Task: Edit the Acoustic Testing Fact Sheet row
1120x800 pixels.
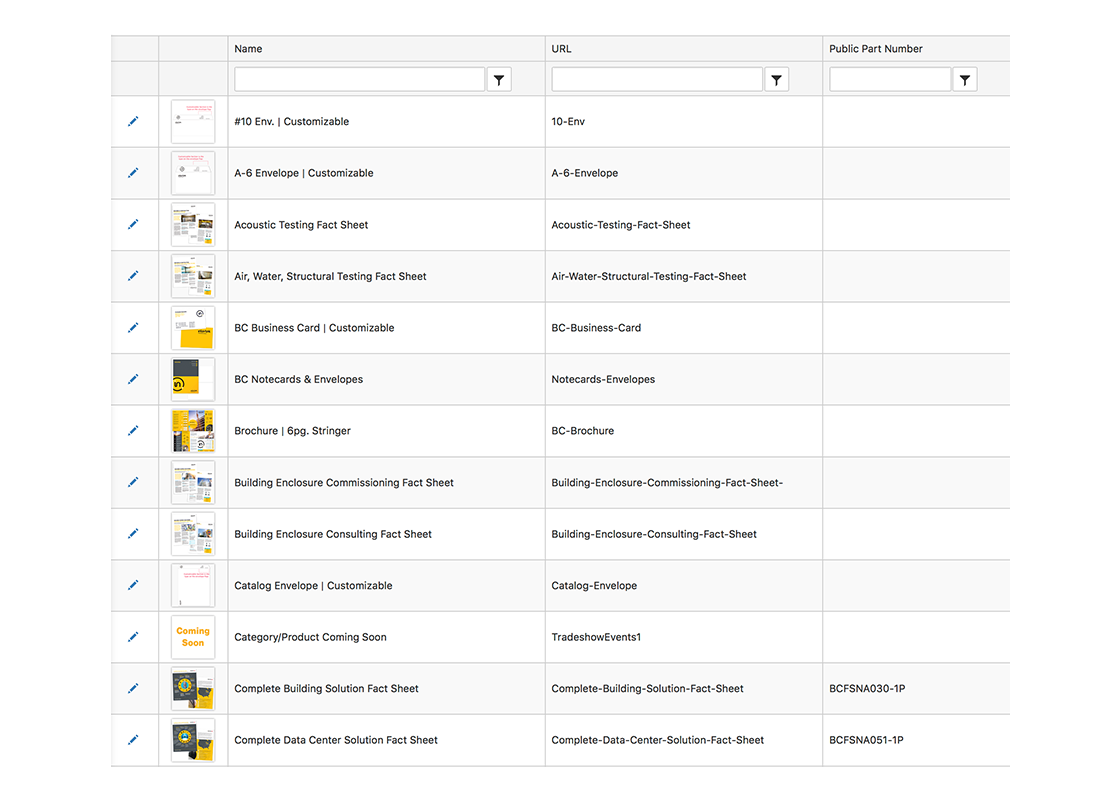Action: tap(133, 225)
